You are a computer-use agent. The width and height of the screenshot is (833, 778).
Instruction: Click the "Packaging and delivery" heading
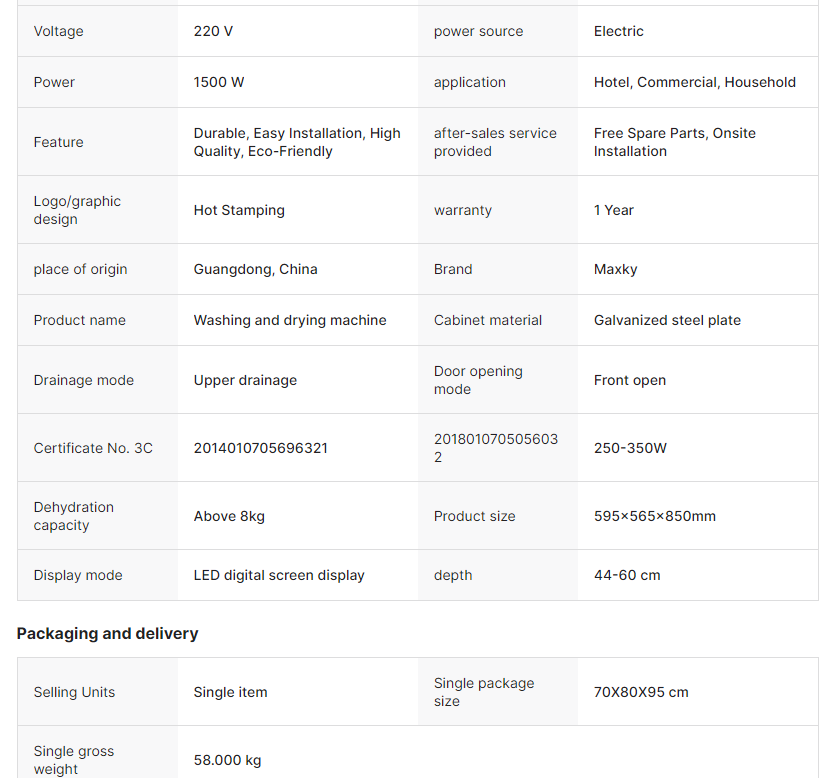coord(107,633)
